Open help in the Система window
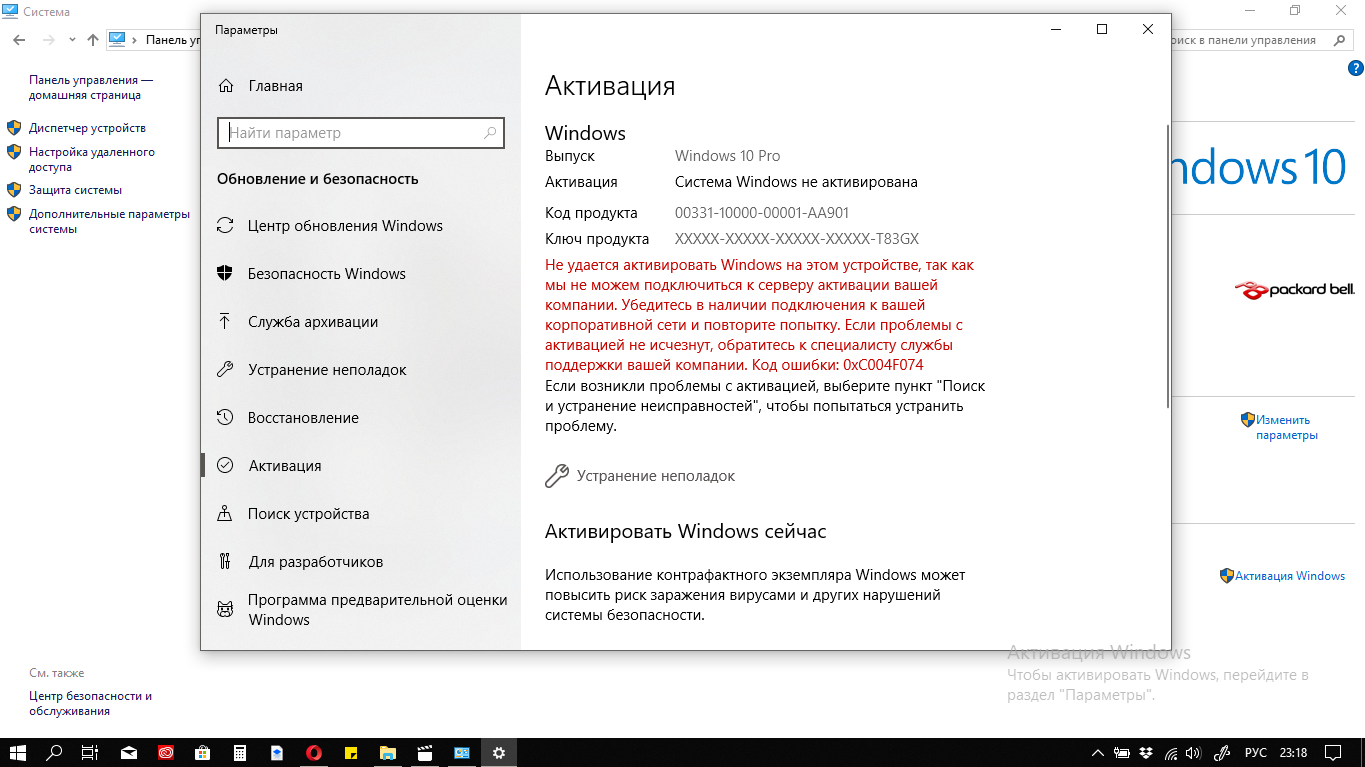The height and width of the screenshot is (767, 1365). 1356,68
